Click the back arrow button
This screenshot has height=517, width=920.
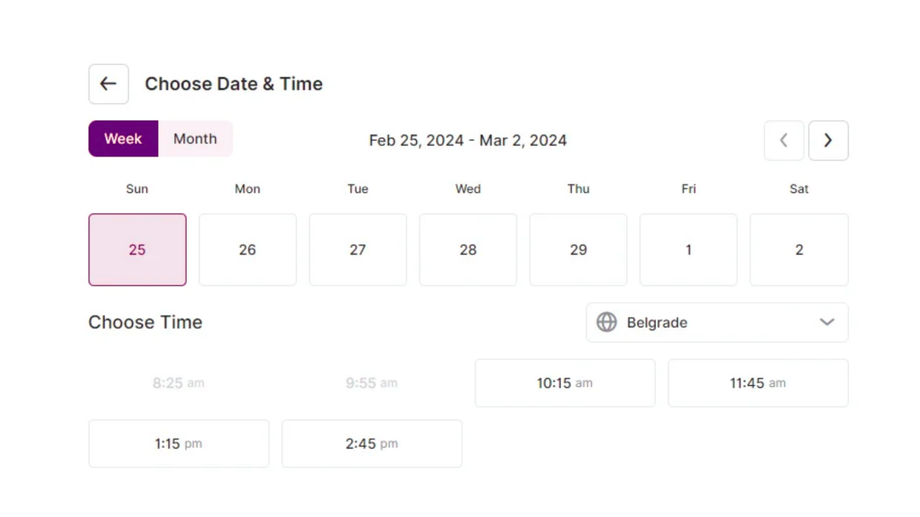pos(108,84)
